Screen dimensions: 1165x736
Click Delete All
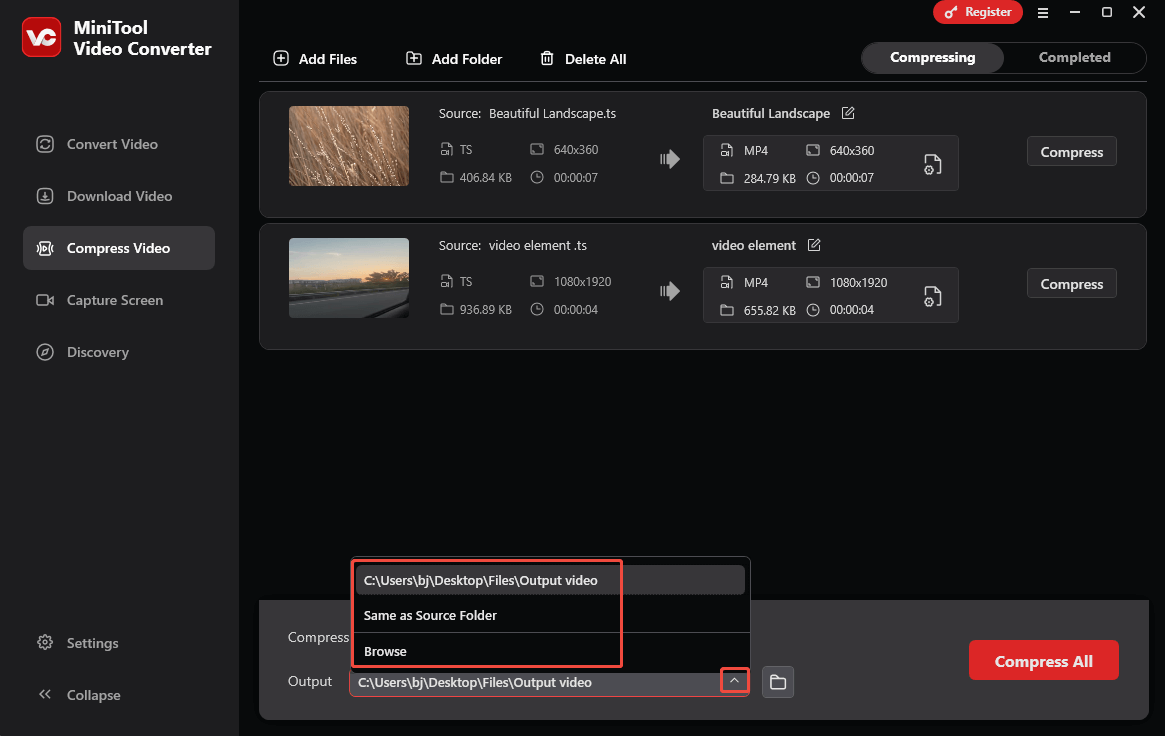[583, 59]
